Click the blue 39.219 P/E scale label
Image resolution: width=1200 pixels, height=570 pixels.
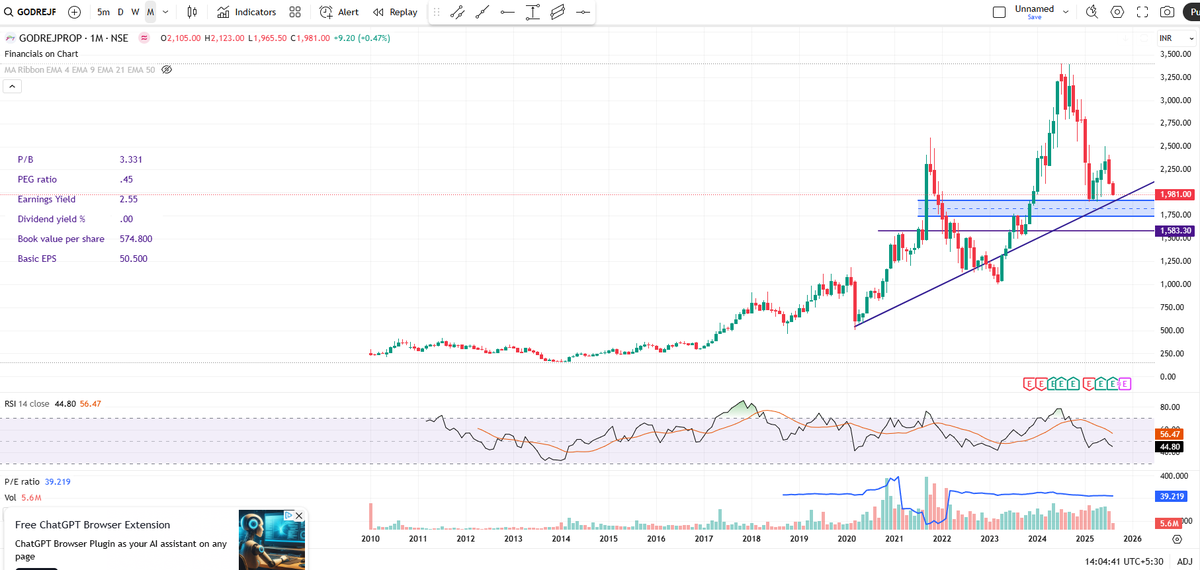pyautogui.click(x=1171, y=496)
